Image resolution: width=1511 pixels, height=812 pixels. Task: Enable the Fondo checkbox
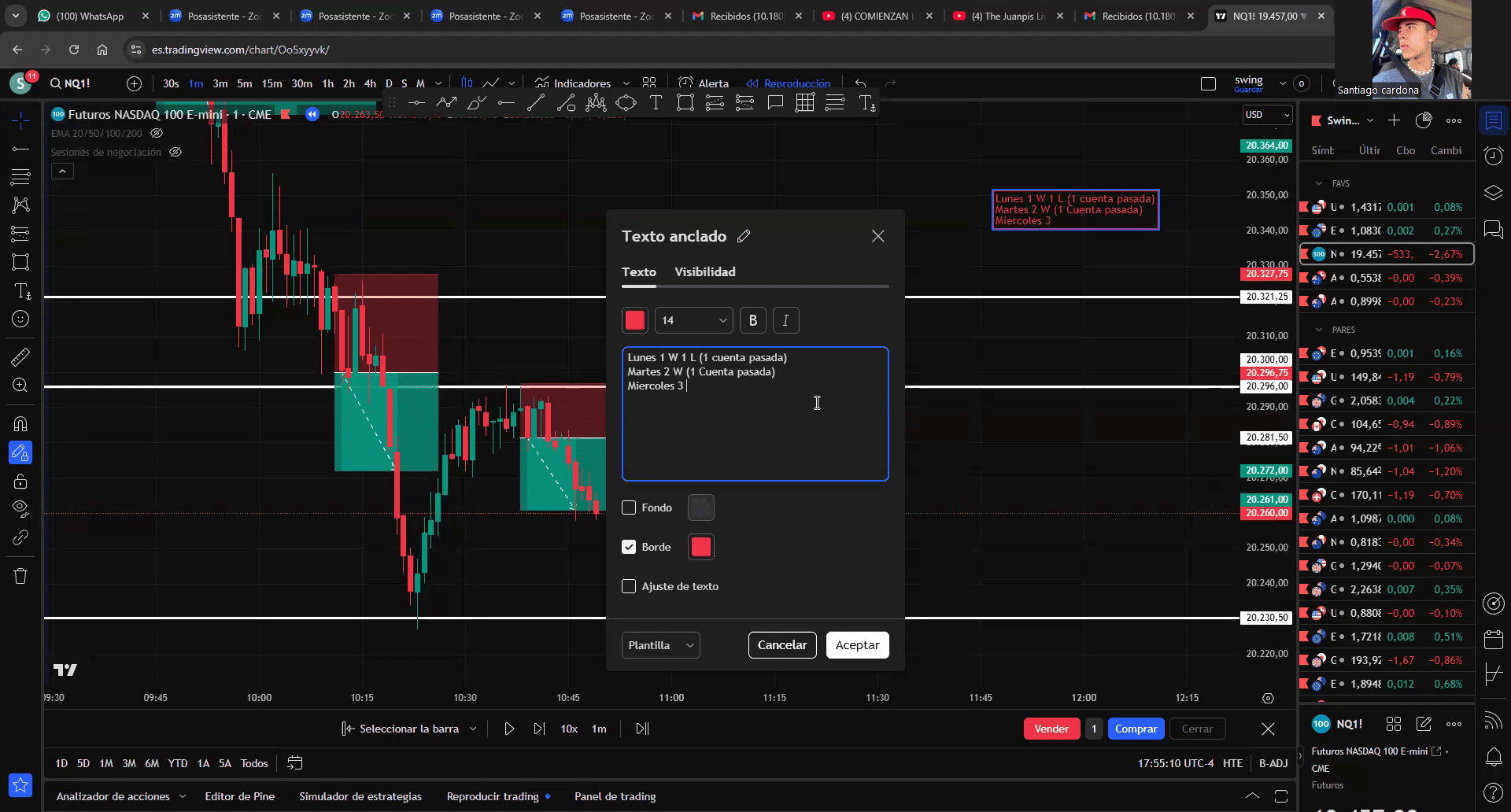click(629, 507)
